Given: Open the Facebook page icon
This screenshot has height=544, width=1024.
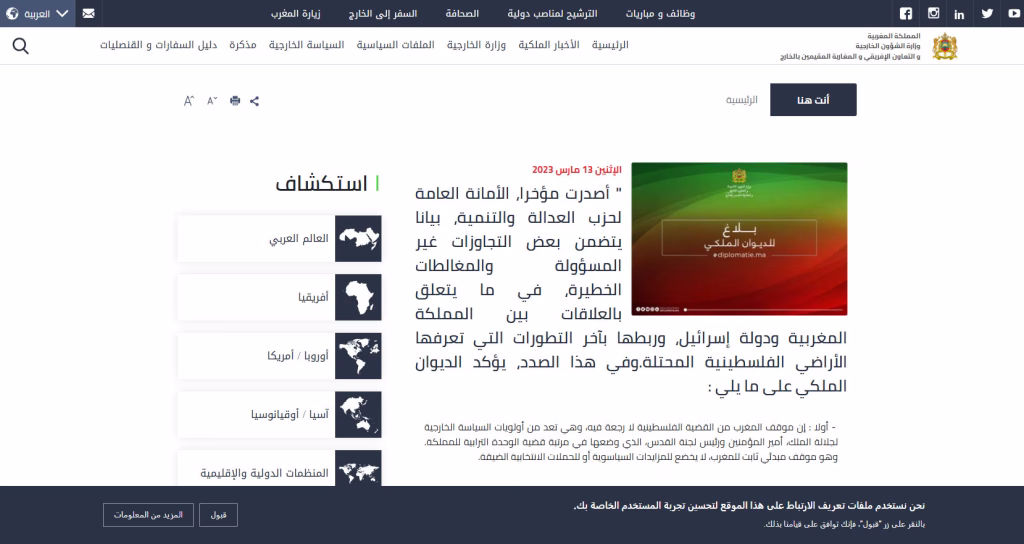Looking at the screenshot, I should pyautogui.click(x=906, y=14).
